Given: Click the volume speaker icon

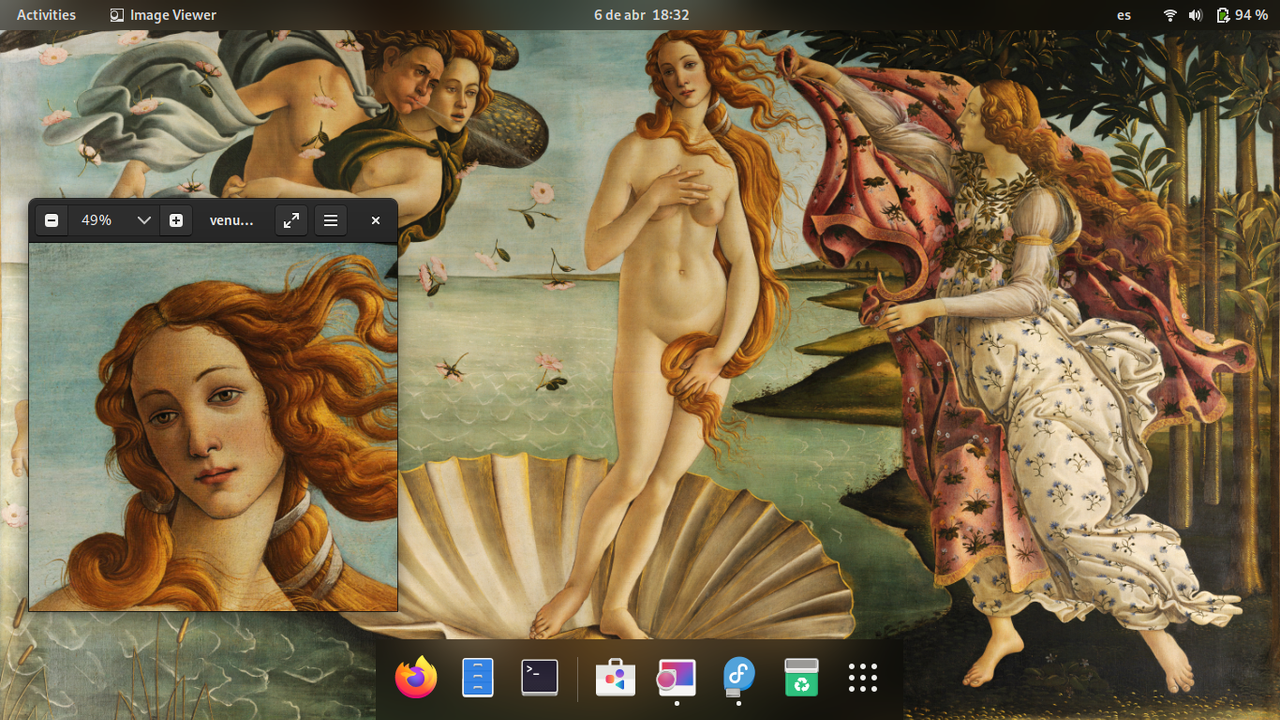Looking at the screenshot, I should coord(1196,15).
